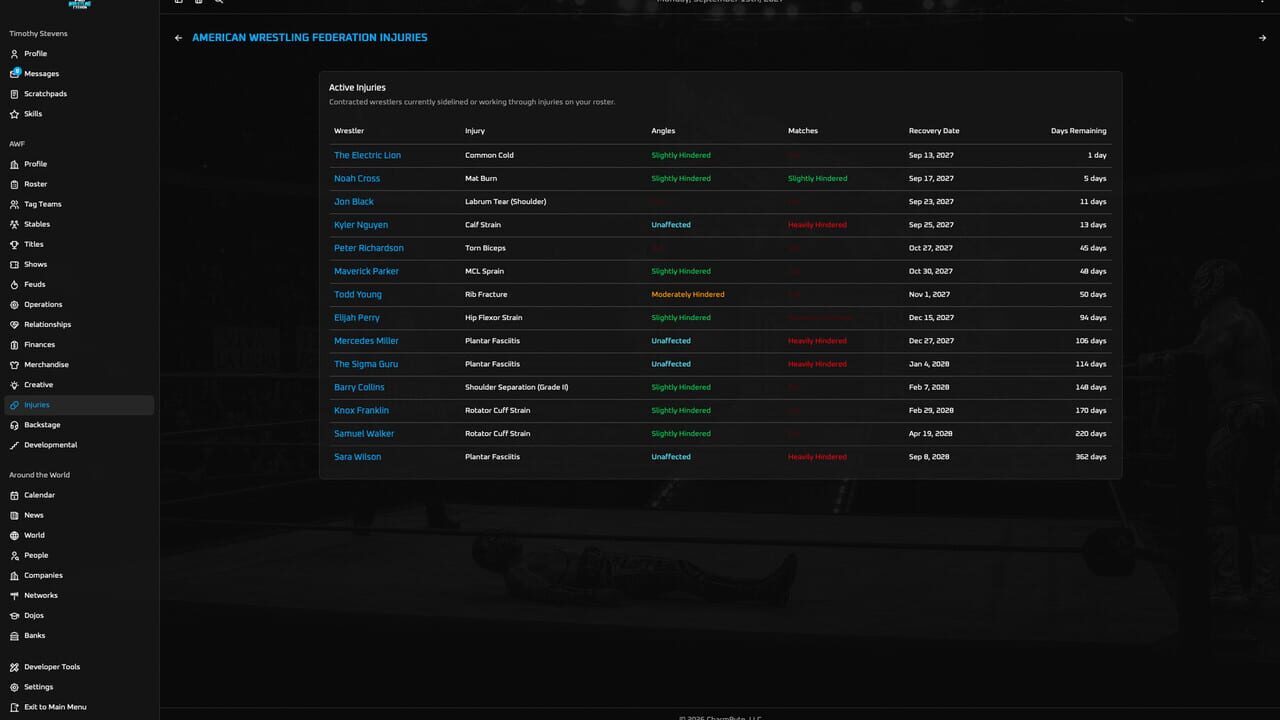Click the Tag Teams icon
Viewport: 1280px width, 720px height.
click(14, 204)
